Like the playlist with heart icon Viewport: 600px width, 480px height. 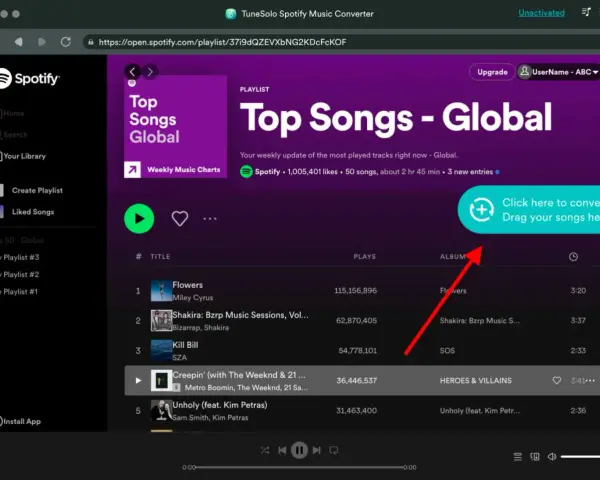(x=179, y=219)
